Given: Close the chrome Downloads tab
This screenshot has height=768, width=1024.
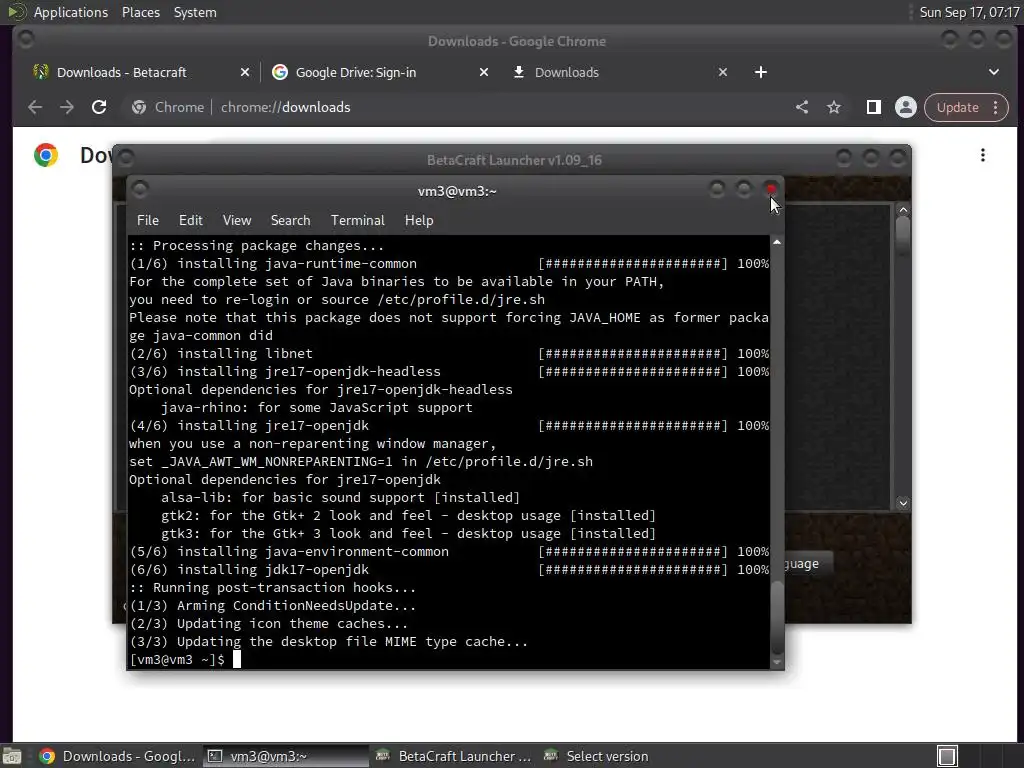Looking at the screenshot, I should point(723,72).
